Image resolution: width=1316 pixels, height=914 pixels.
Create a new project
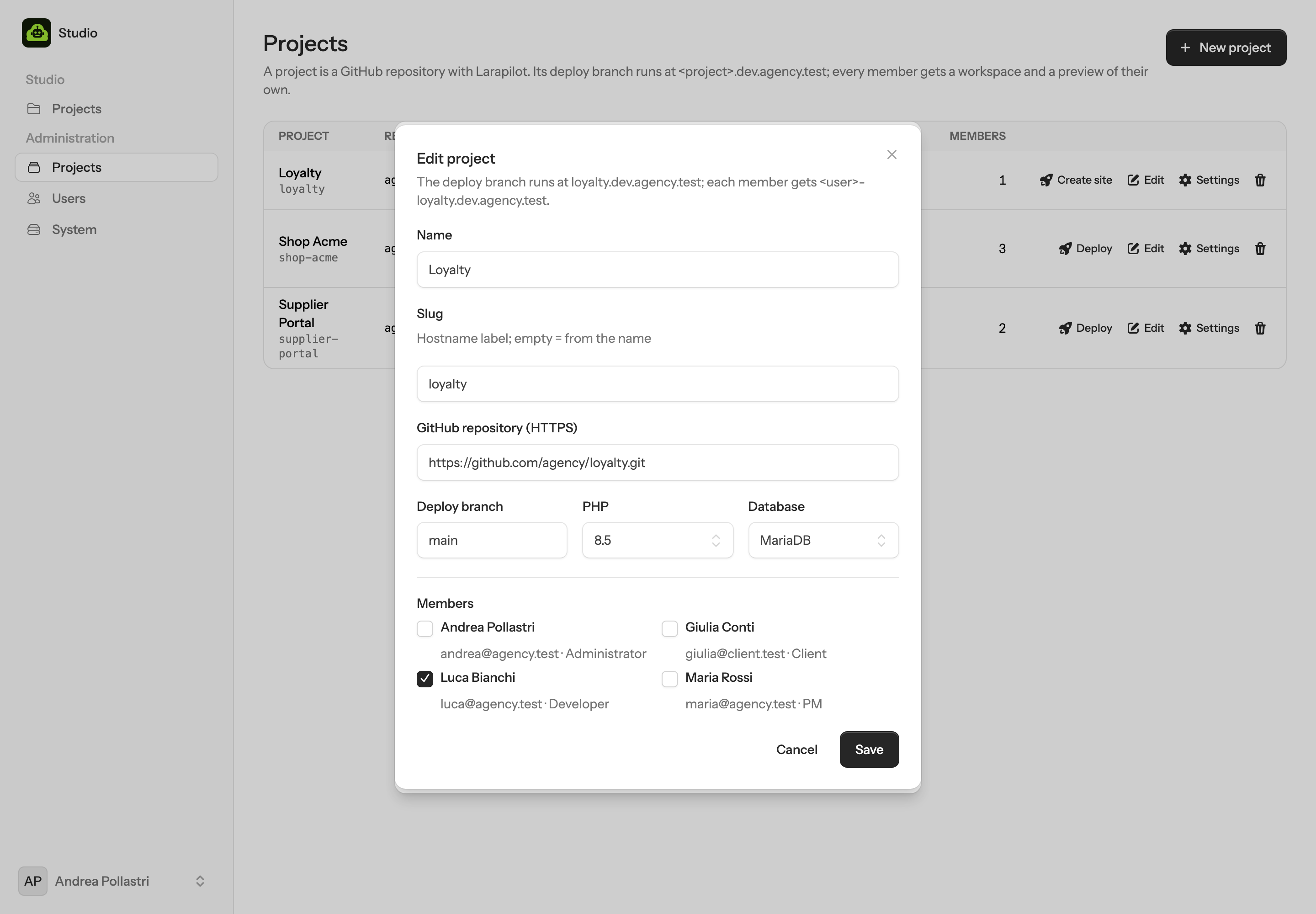(1226, 48)
